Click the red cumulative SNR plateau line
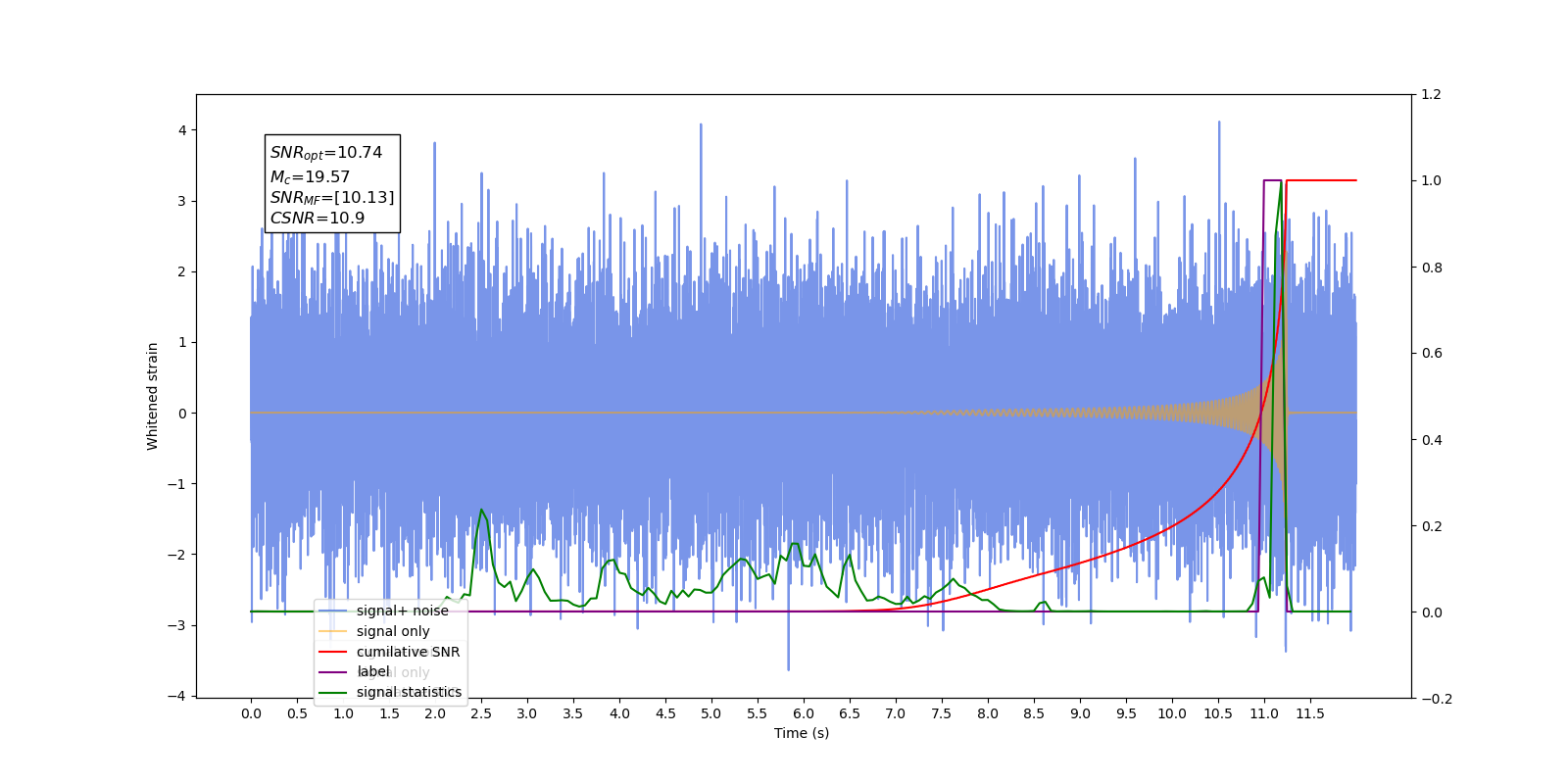 [1321, 180]
